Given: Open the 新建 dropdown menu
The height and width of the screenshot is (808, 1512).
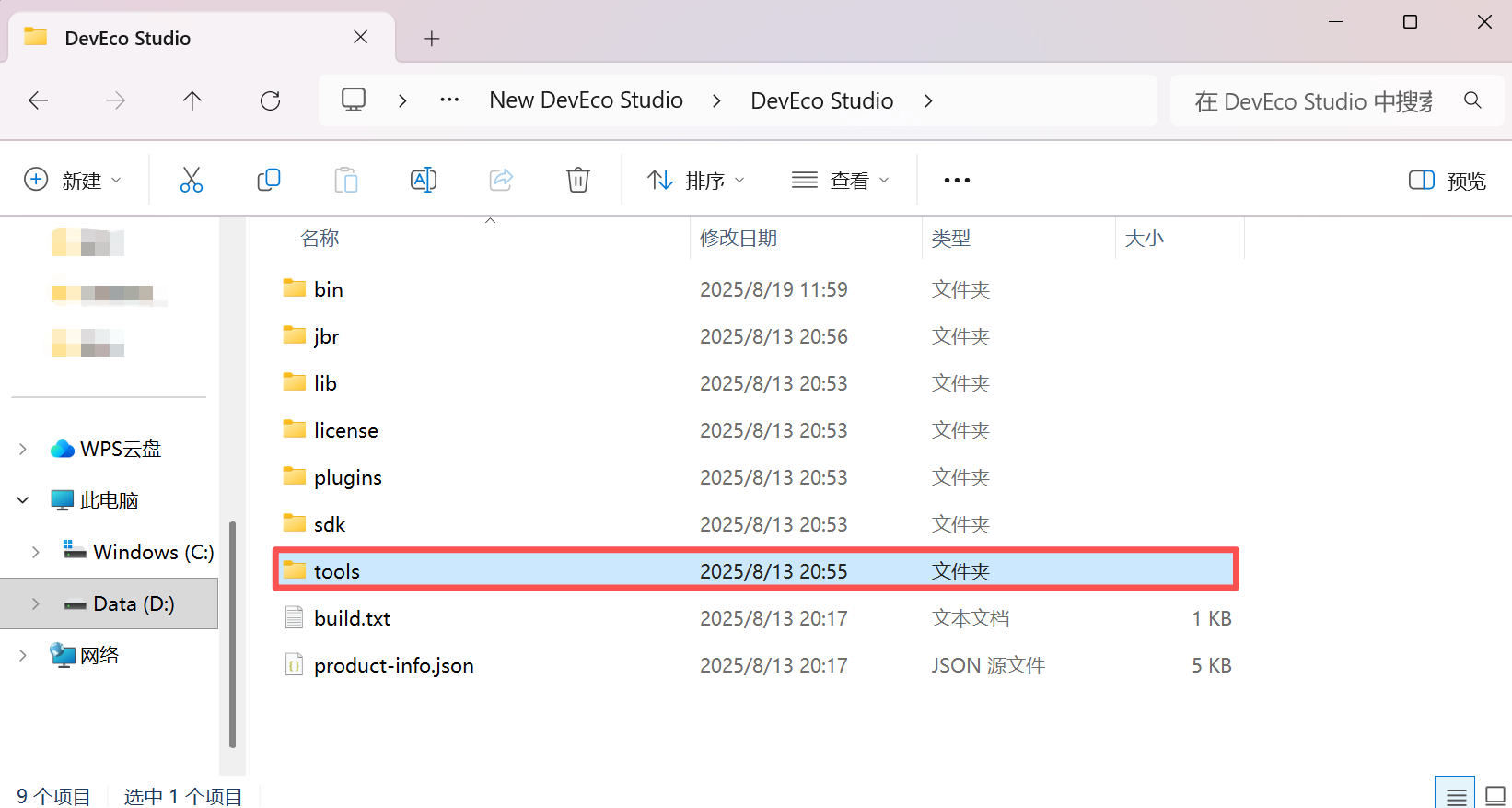Looking at the screenshot, I should 73,180.
